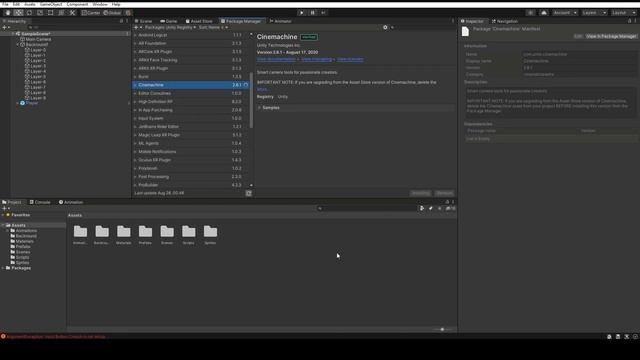Open the Layout dropdown

[x=623, y=13]
